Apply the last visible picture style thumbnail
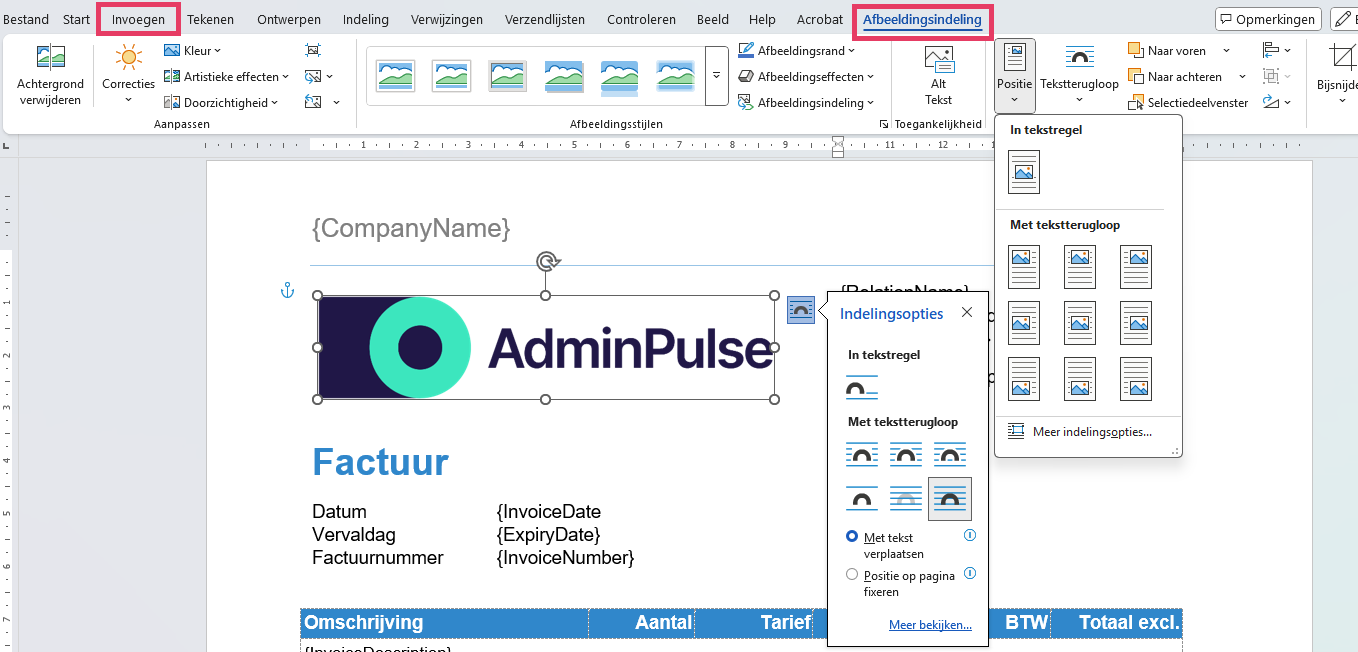This screenshot has width=1358, height=652. (675, 75)
